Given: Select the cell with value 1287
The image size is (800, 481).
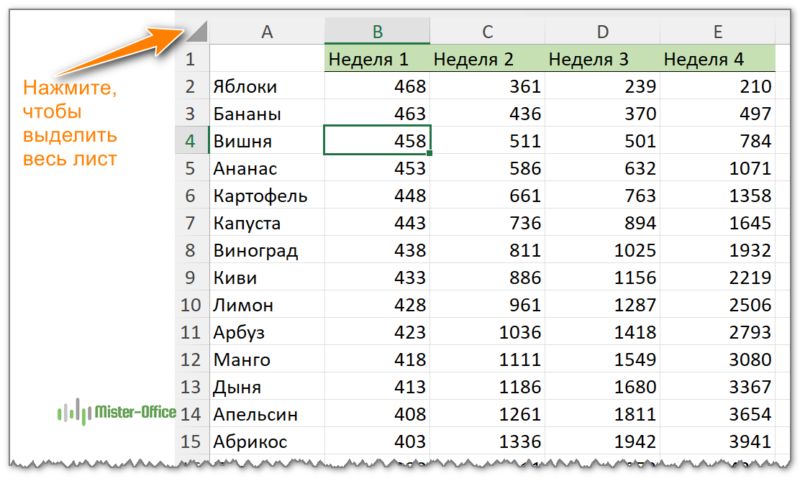Looking at the screenshot, I should tap(602, 305).
